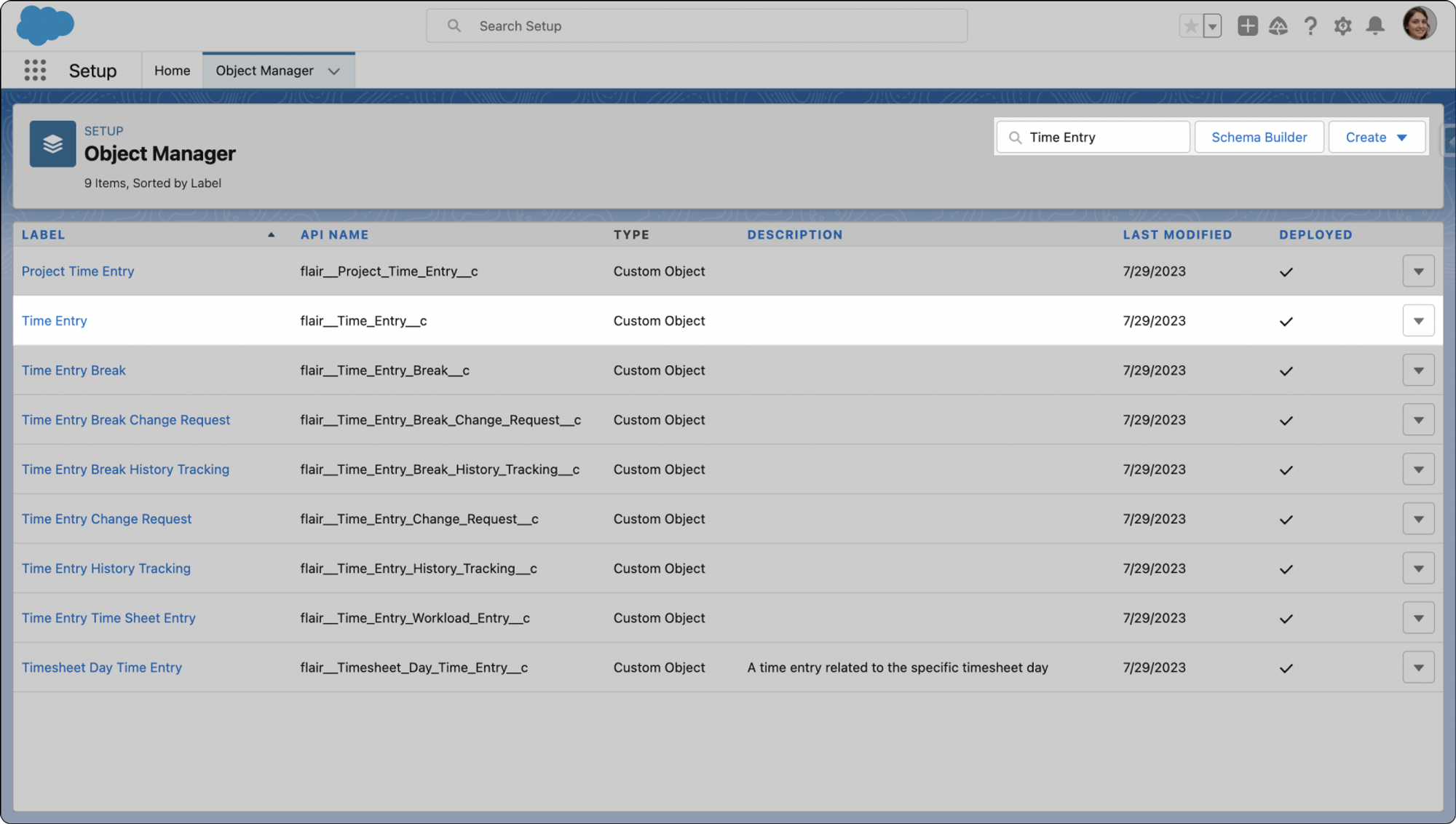Open row actions menu for Time Entry

coord(1418,321)
